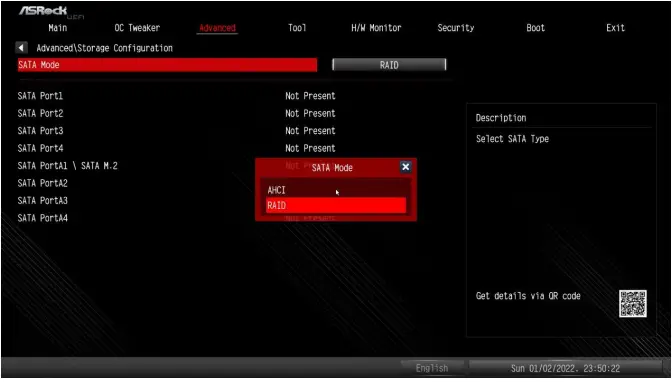Click the Get details via QR code text

coord(528,296)
